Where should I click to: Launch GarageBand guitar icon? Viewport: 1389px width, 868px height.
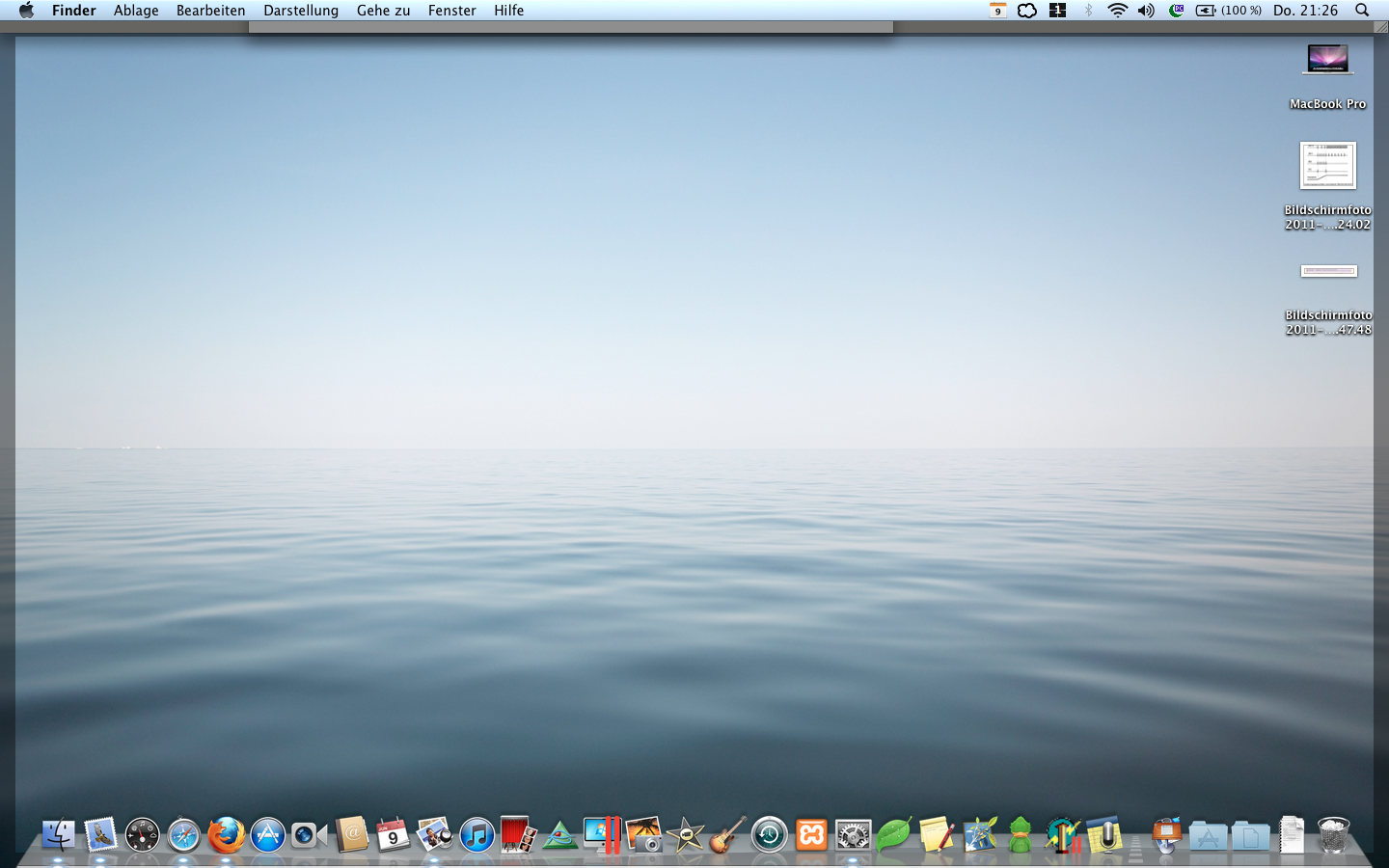pyautogui.click(x=727, y=835)
